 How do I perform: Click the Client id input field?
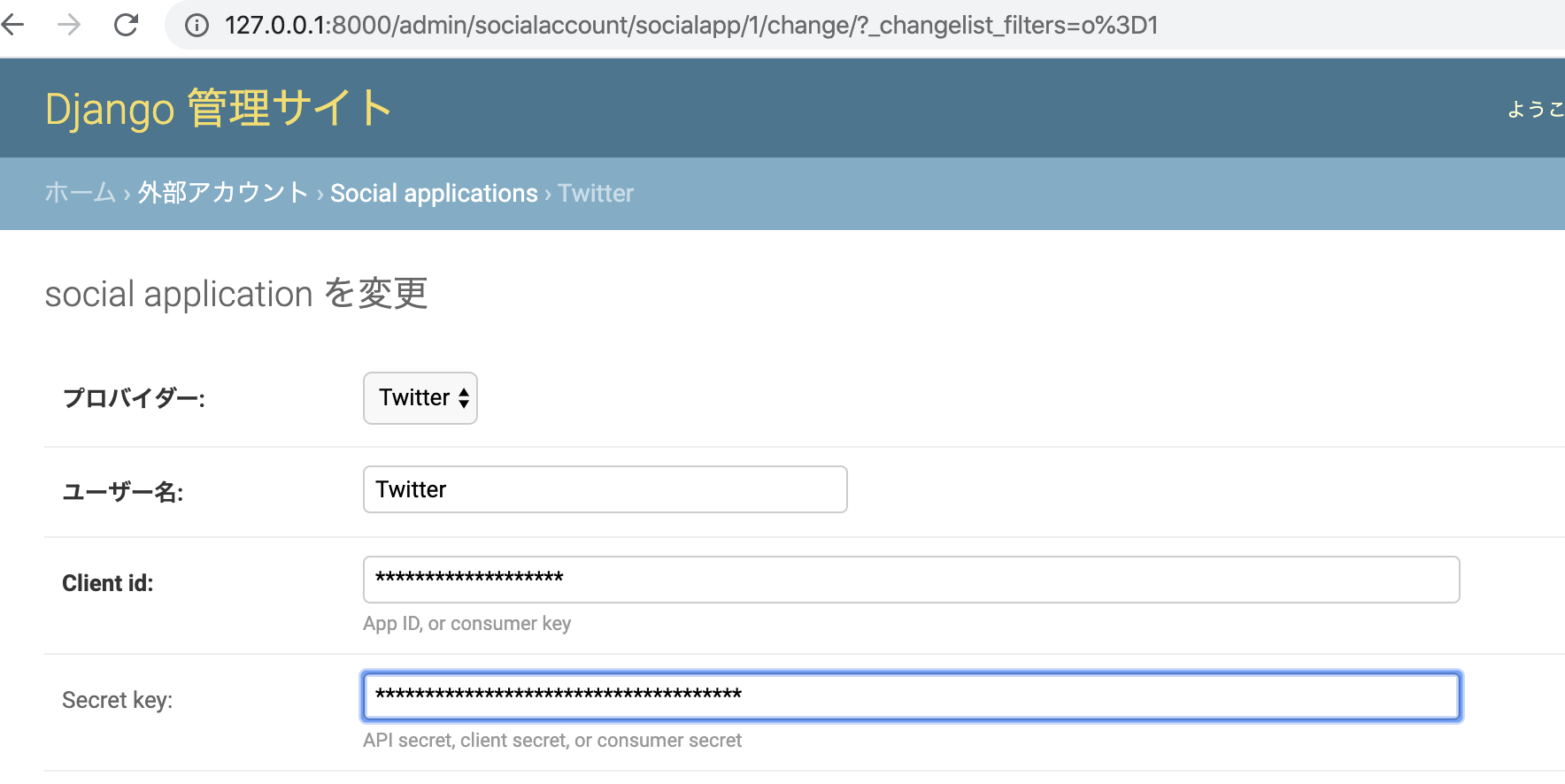click(x=911, y=580)
